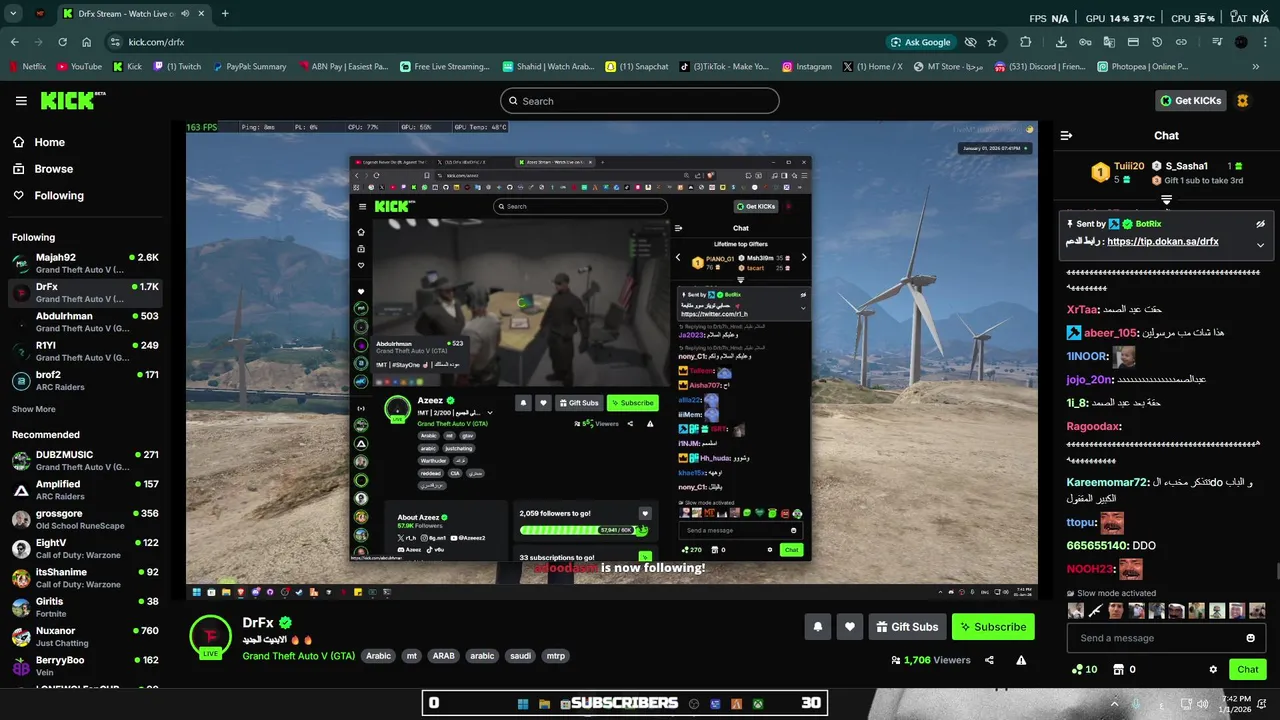The height and width of the screenshot is (720, 1280).
Task: Open DUBZMUSIC recommended channel
Action: tap(84, 460)
